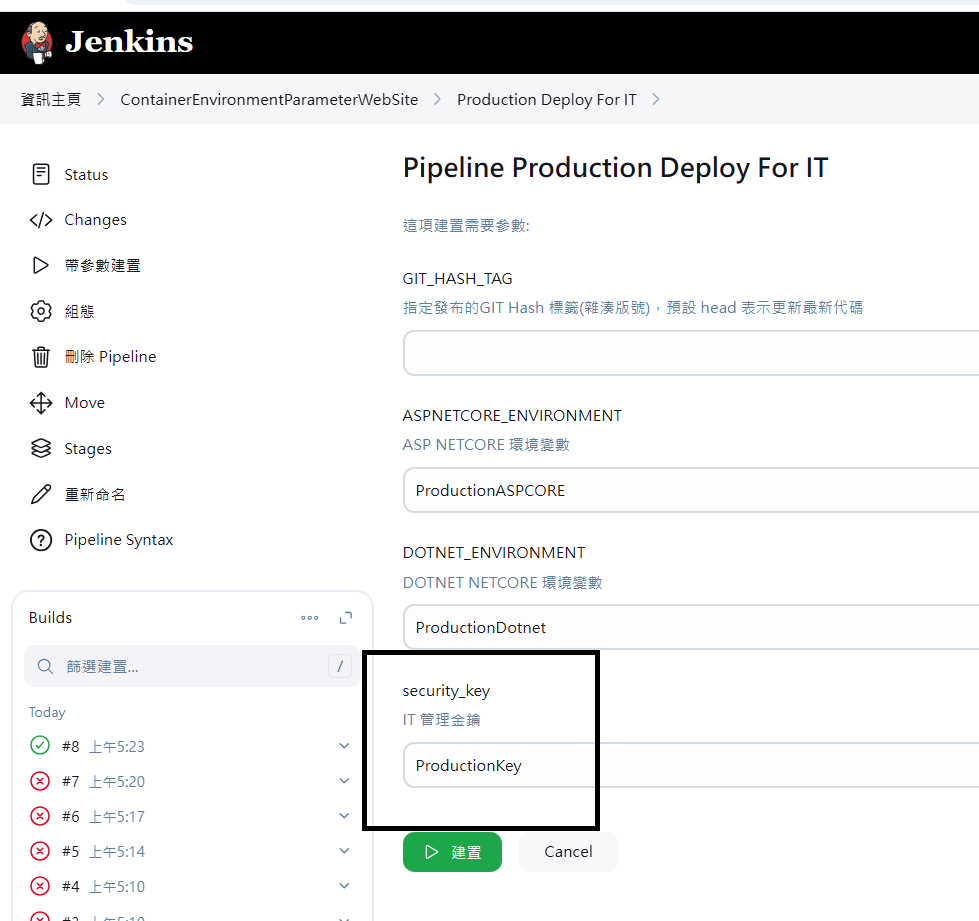This screenshot has height=921, width=979.
Task: Open Builds three-dots overflow menu
Action: coord(310,618)
